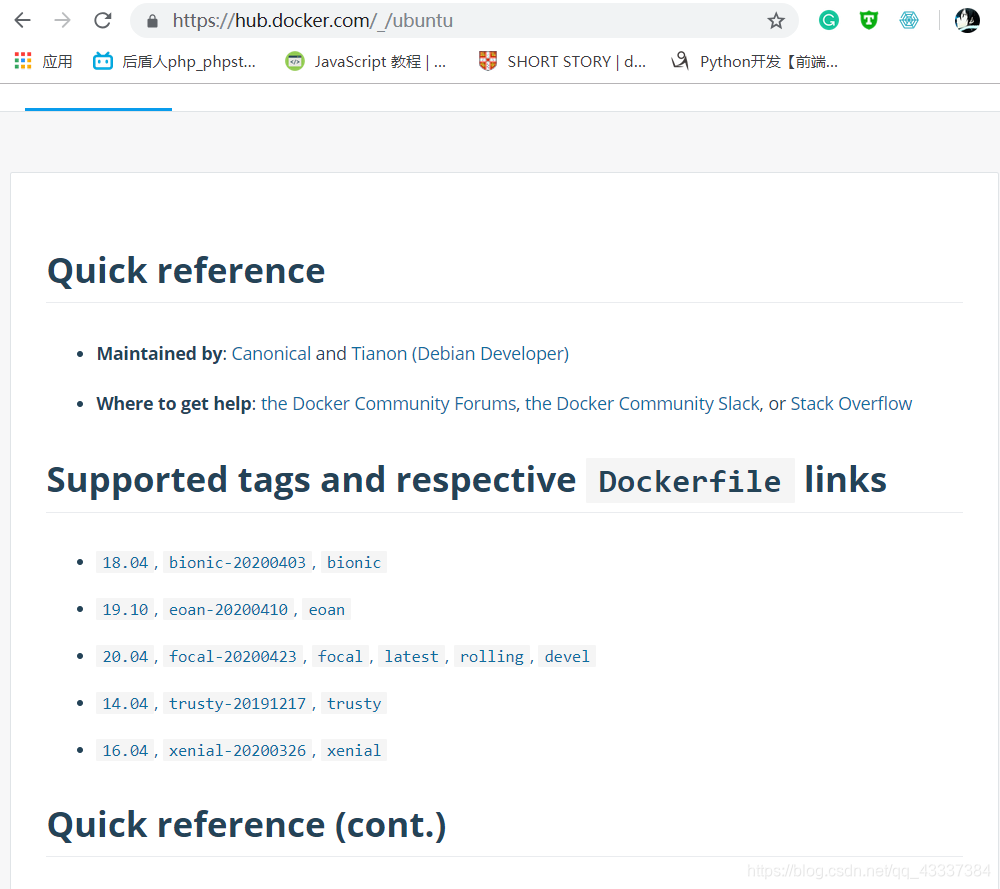Click the 14.04 tag link
This screenshot has height=889, width=1000.
pos(125,703)
